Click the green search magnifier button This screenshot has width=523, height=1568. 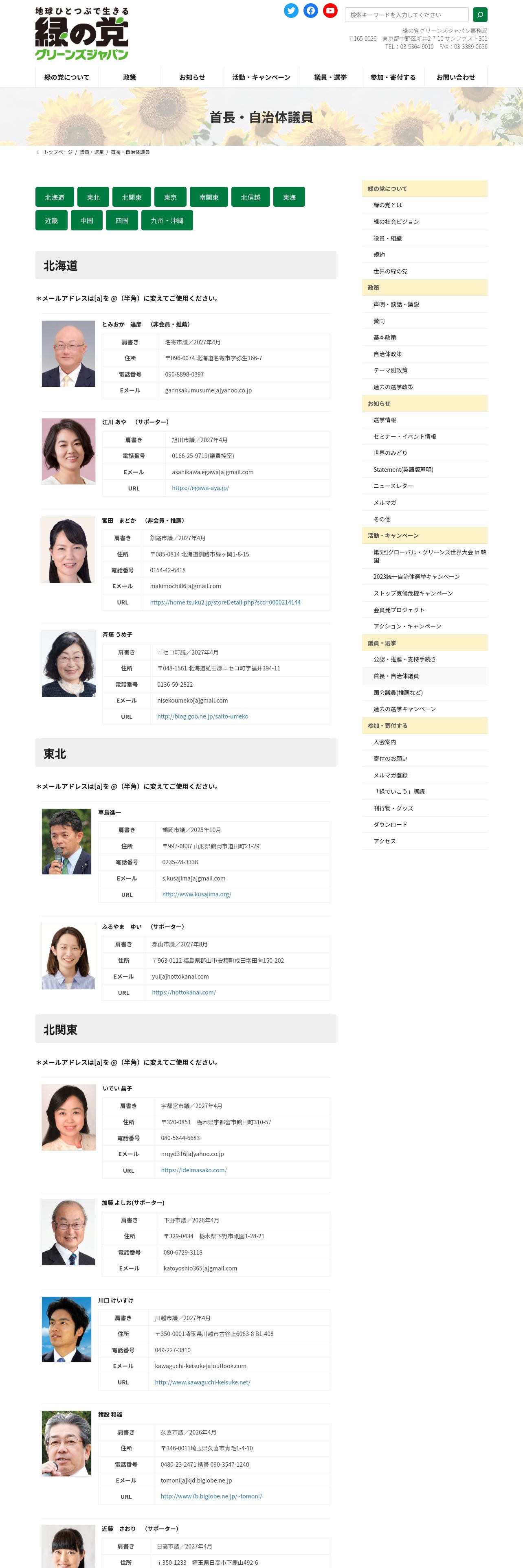coord(480,15)
